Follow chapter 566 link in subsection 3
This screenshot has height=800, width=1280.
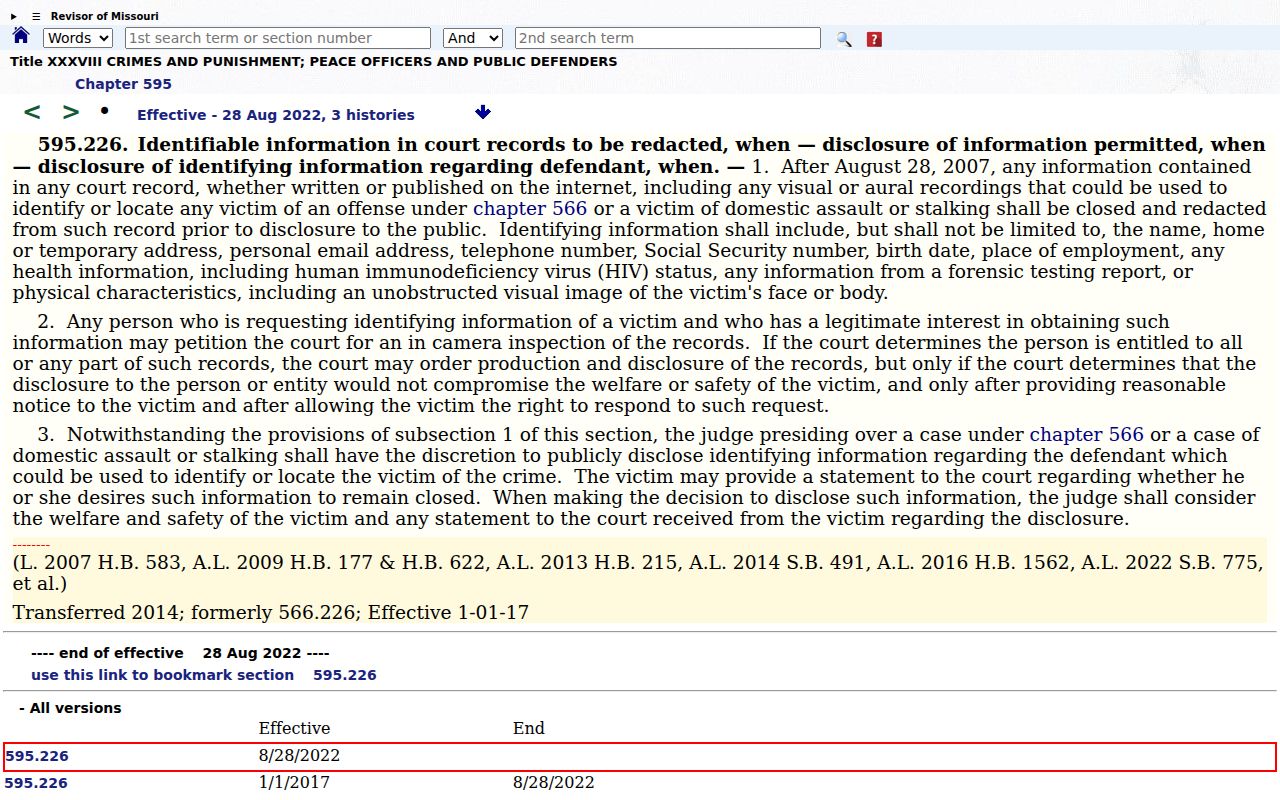(x=1087, y=434)
